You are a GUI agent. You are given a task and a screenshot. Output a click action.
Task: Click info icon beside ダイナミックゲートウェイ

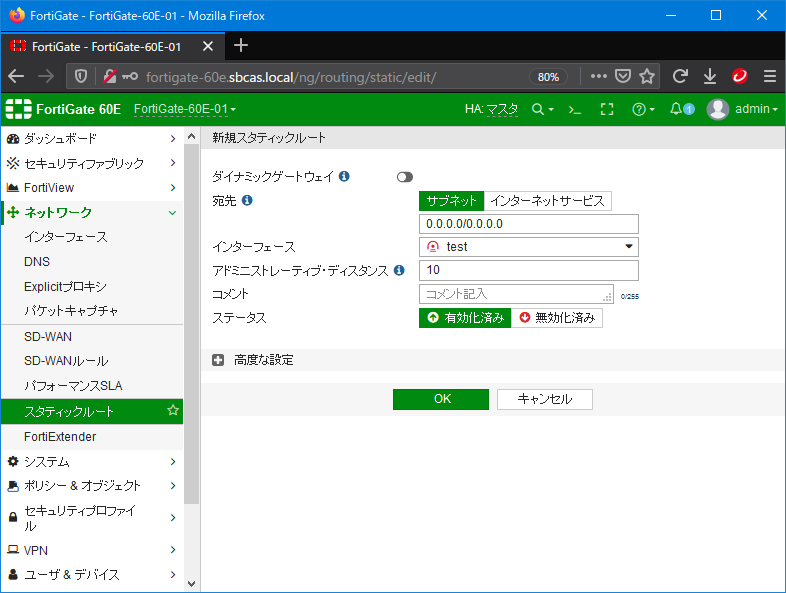click(344, 176)
